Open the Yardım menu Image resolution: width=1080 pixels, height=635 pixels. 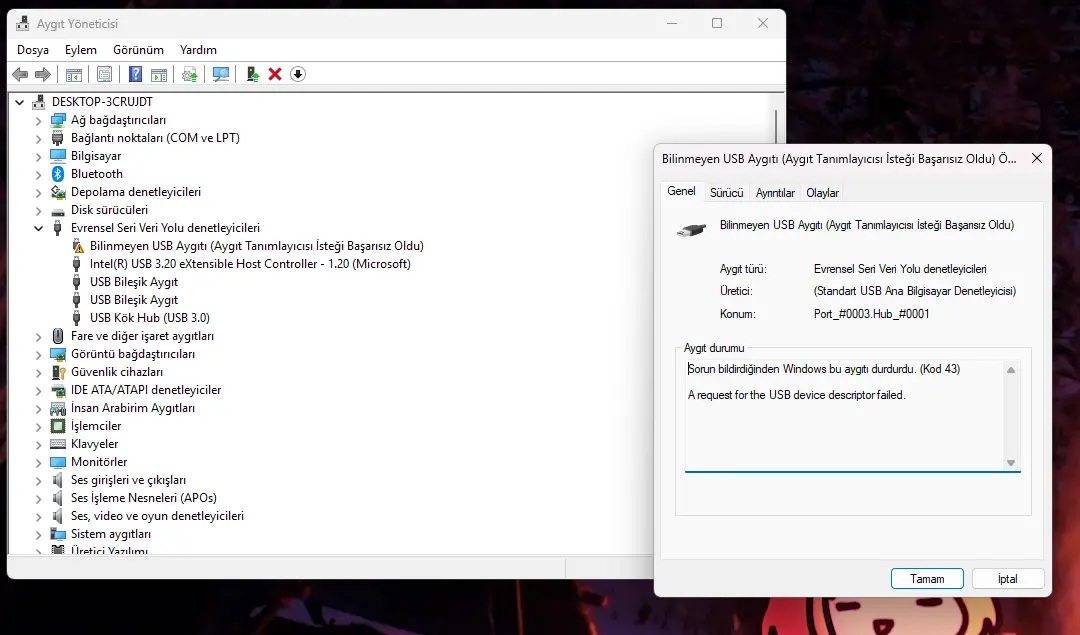coord(198,50)
